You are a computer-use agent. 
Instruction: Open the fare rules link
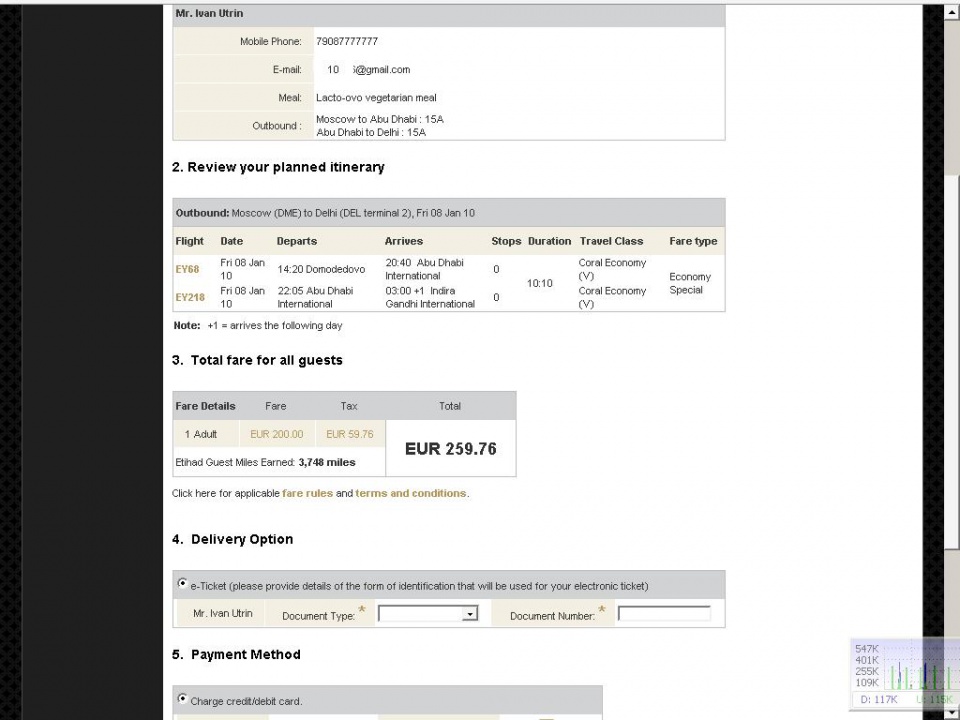pos(307,493)
